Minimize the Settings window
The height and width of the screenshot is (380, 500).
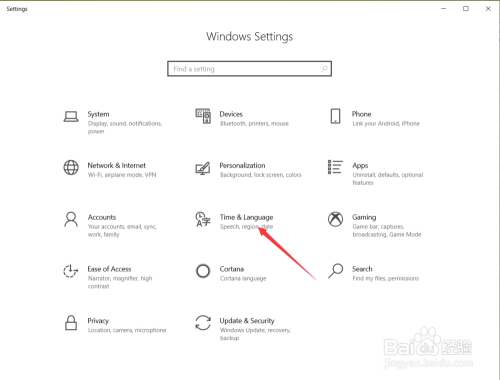tap(443, 9)
